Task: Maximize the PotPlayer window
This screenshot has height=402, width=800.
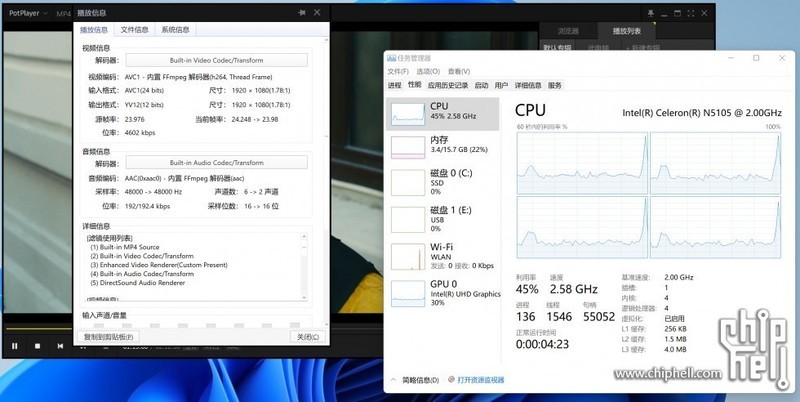Action: (x=678, y=13)
